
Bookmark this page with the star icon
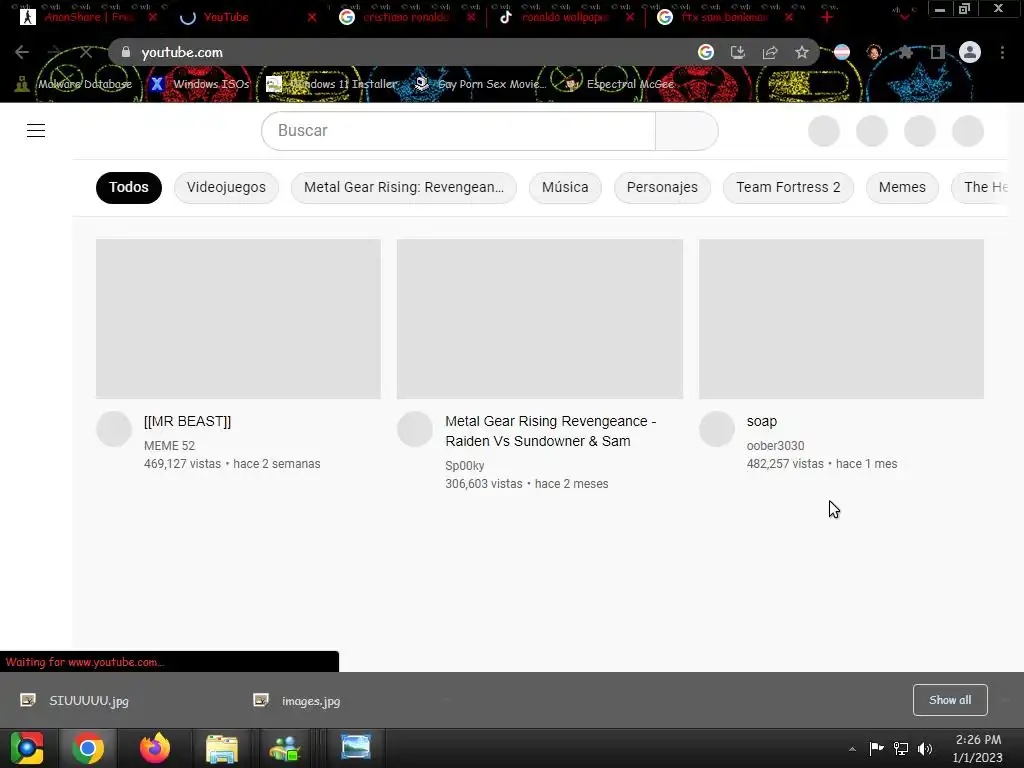[x=802, y=52]
